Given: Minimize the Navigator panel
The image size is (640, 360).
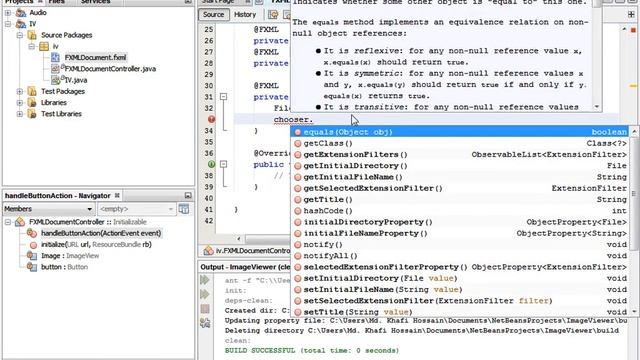Looking at the screenshot, I should point(188,196).
